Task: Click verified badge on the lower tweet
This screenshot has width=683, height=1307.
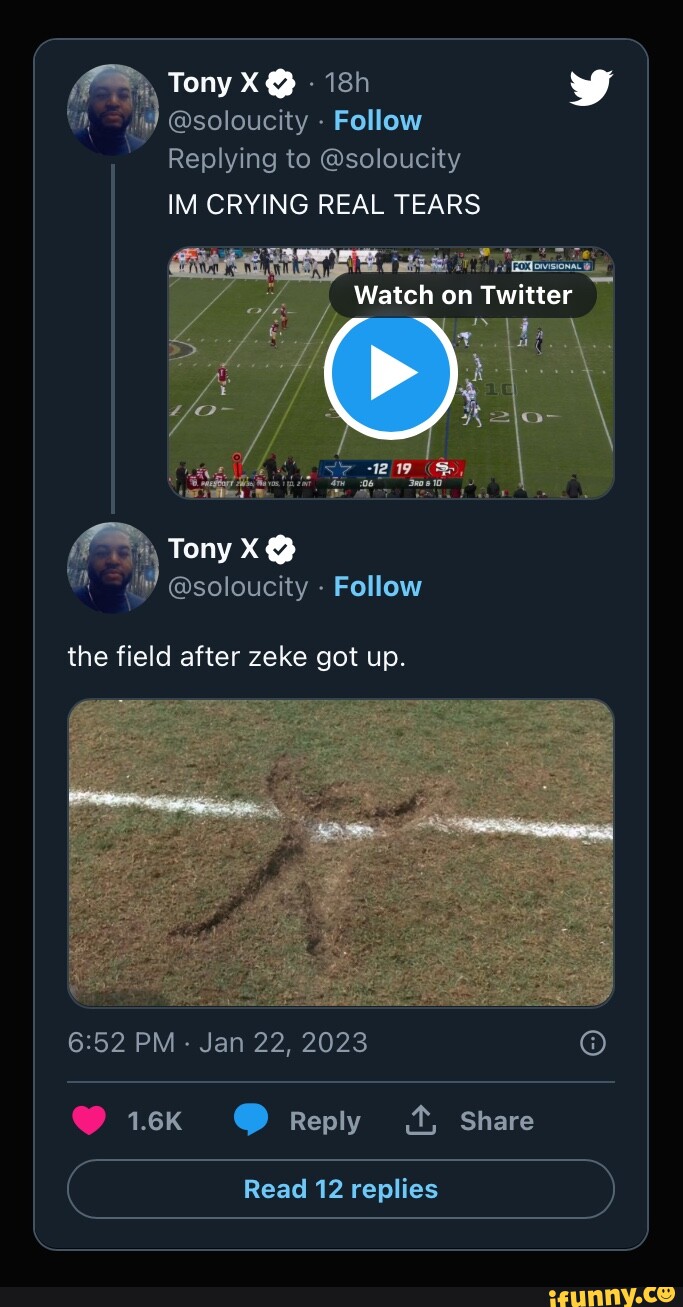Action: point(282,548)
